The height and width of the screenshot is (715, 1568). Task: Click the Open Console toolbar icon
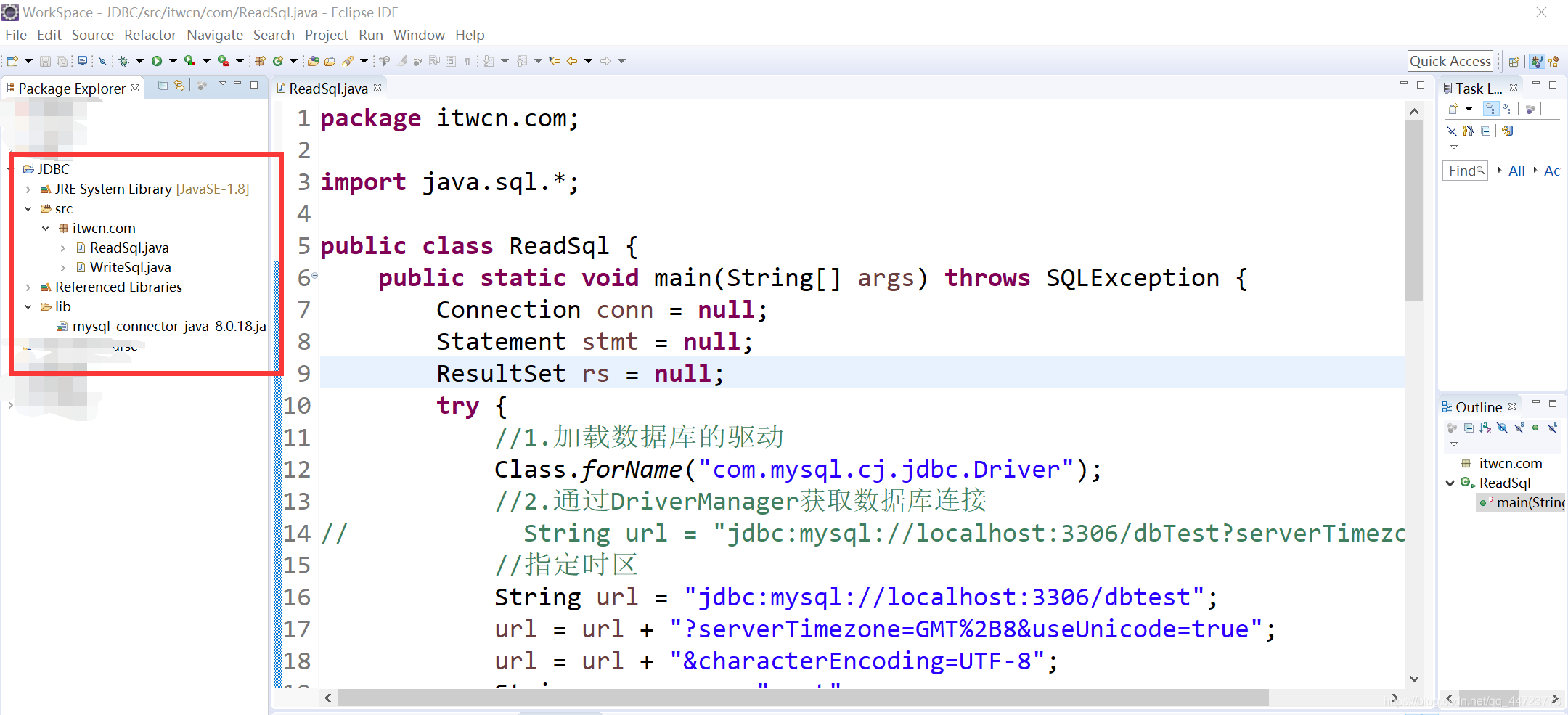coord(83,61)
